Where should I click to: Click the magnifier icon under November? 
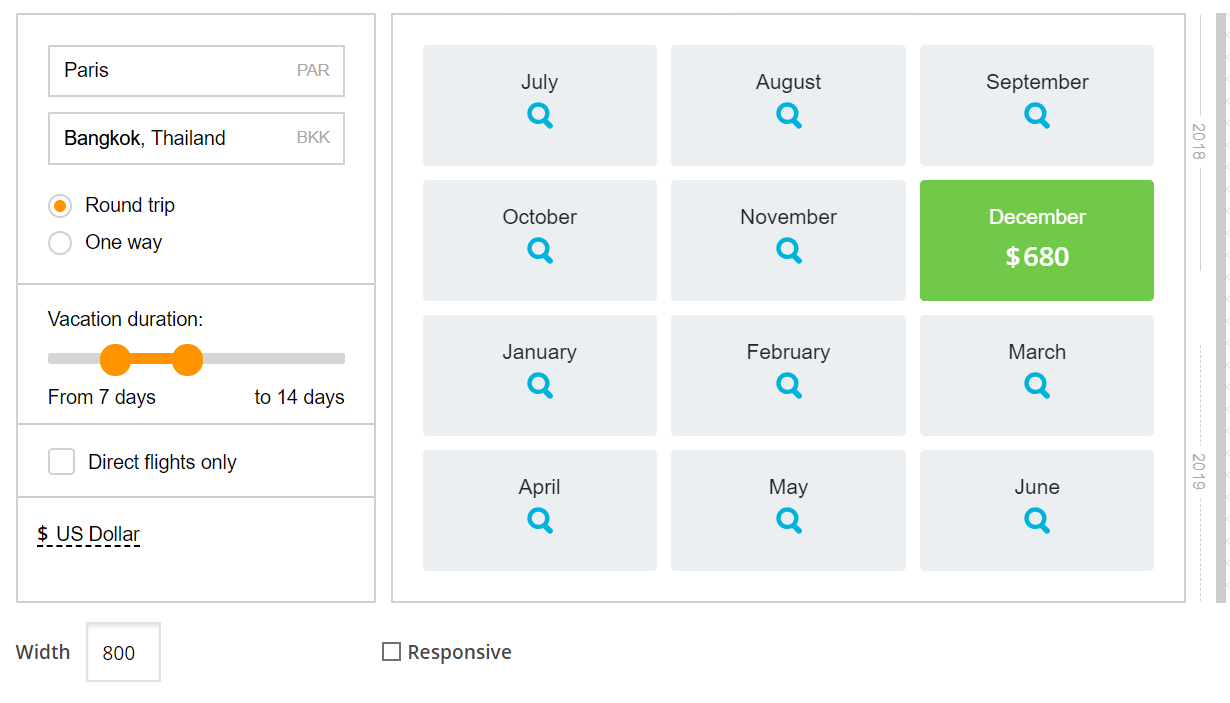click(x=789, y=251)
